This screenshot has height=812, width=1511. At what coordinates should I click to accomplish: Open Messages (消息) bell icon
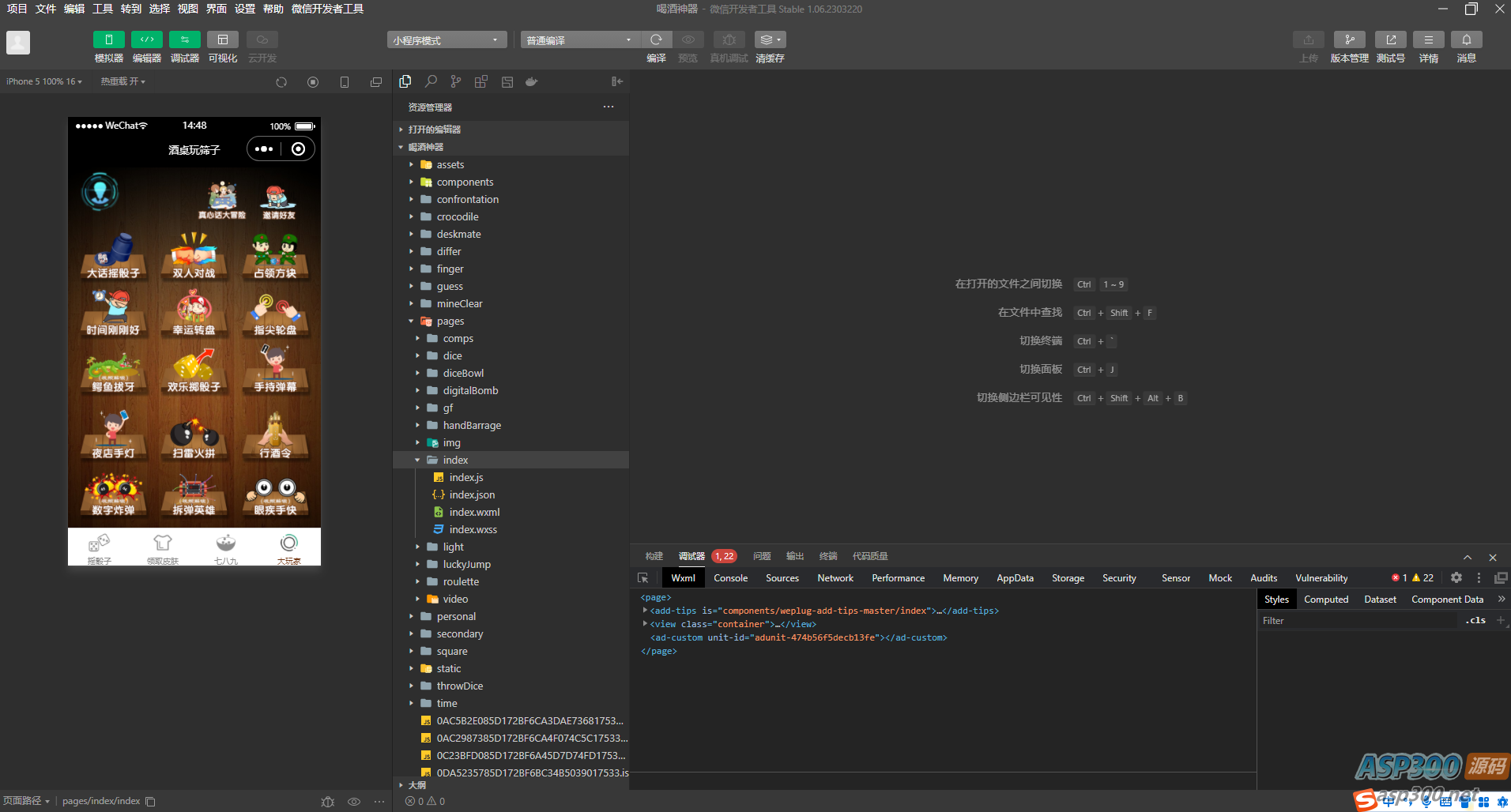[1466, 39]
